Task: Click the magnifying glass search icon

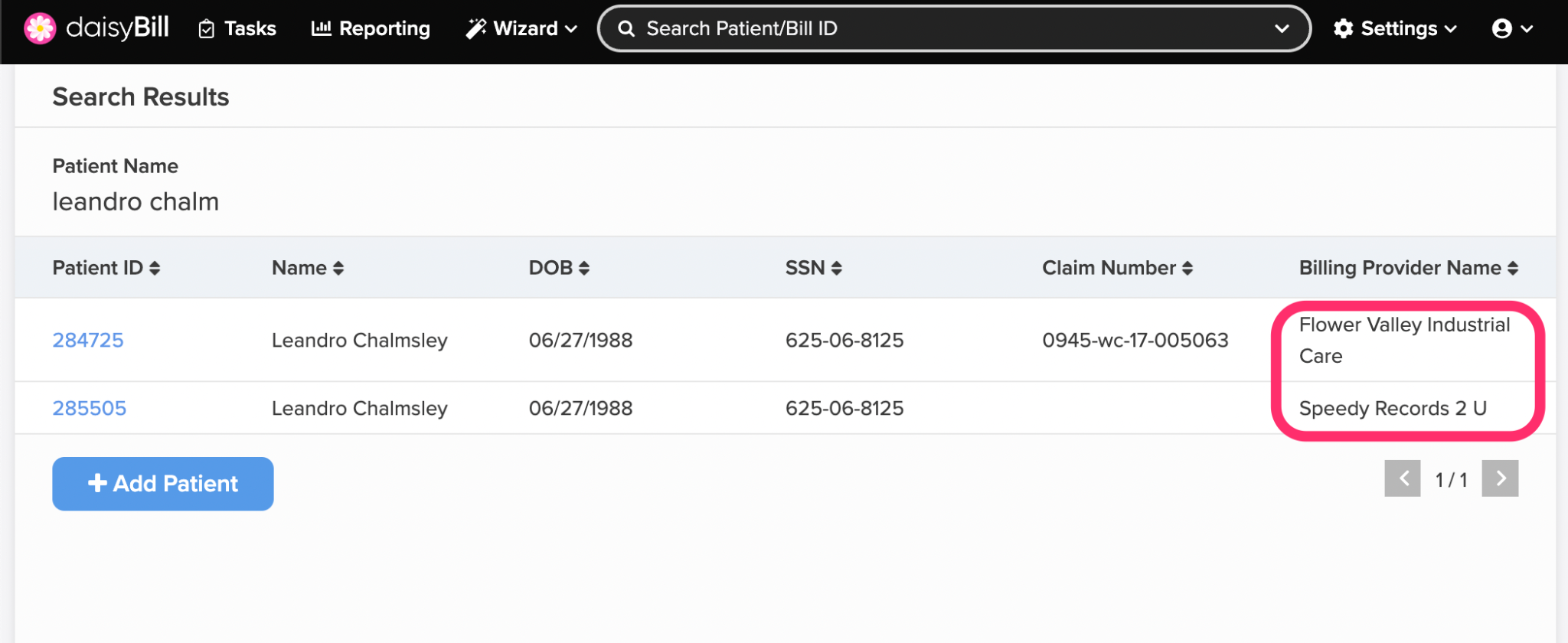Action: [x=626, y=28]
